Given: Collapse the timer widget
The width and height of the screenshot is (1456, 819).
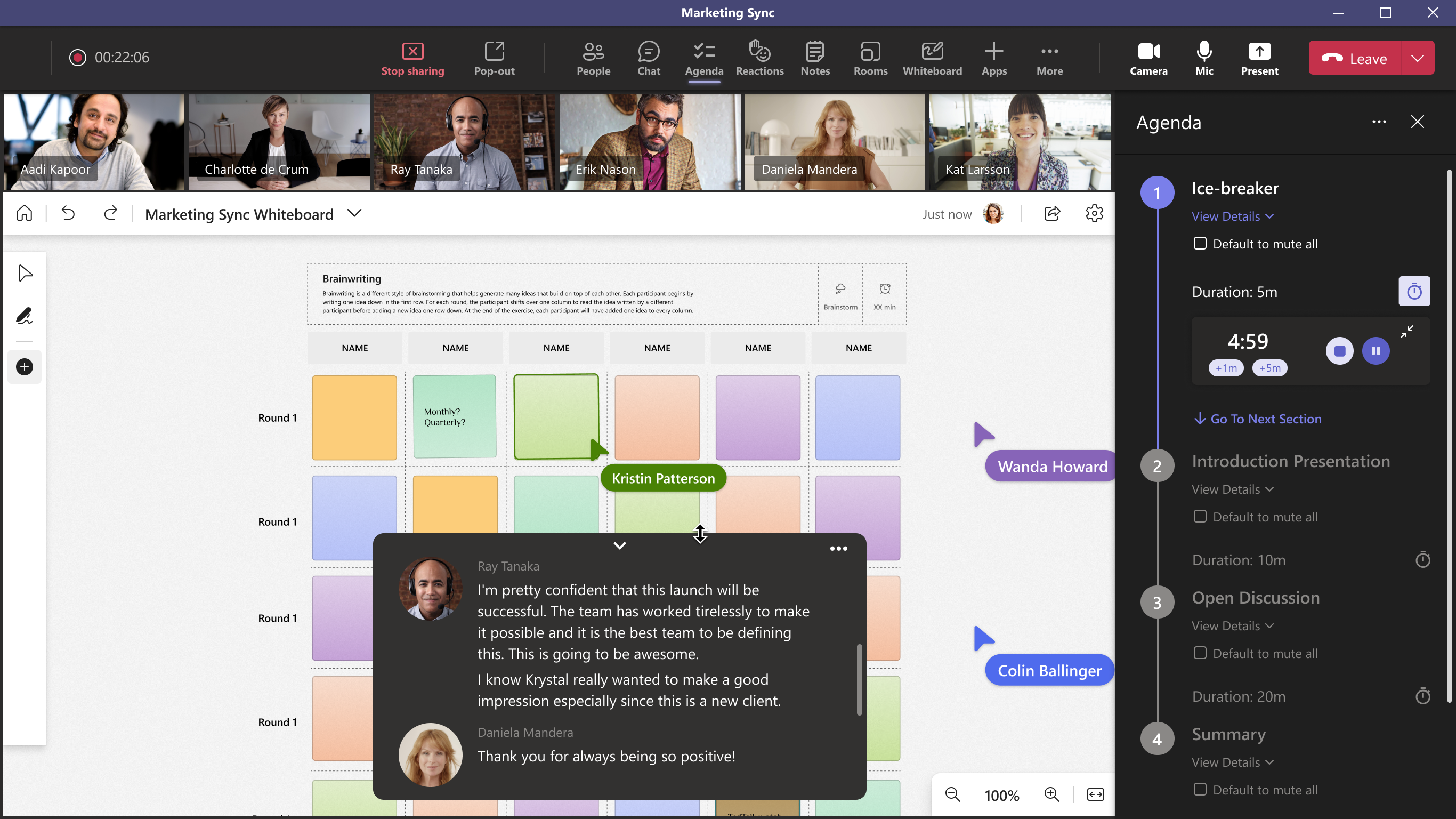Looking at the screenshot, I should (x=1406, y=332).
